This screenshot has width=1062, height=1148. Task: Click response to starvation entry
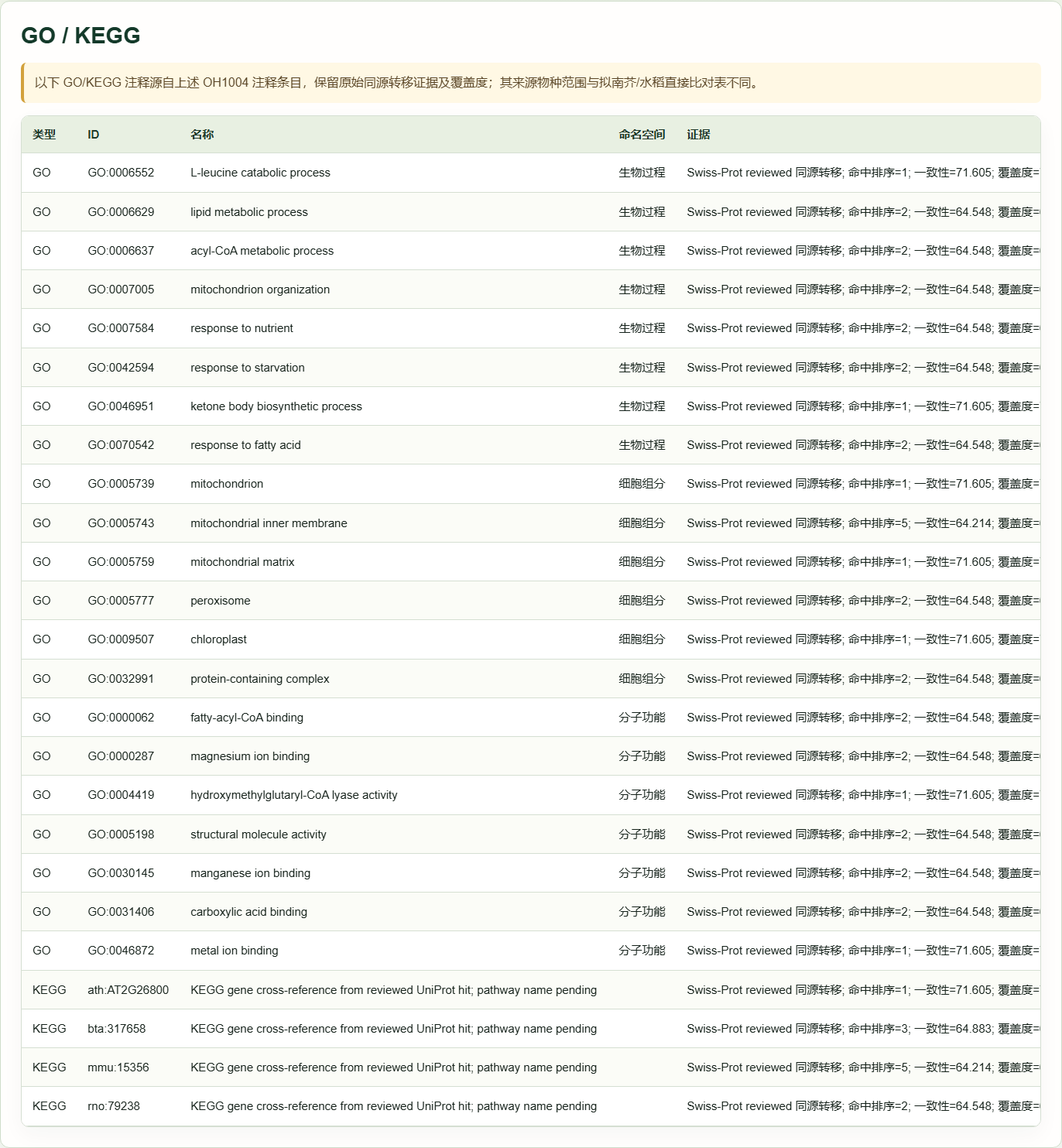[248, 368]
